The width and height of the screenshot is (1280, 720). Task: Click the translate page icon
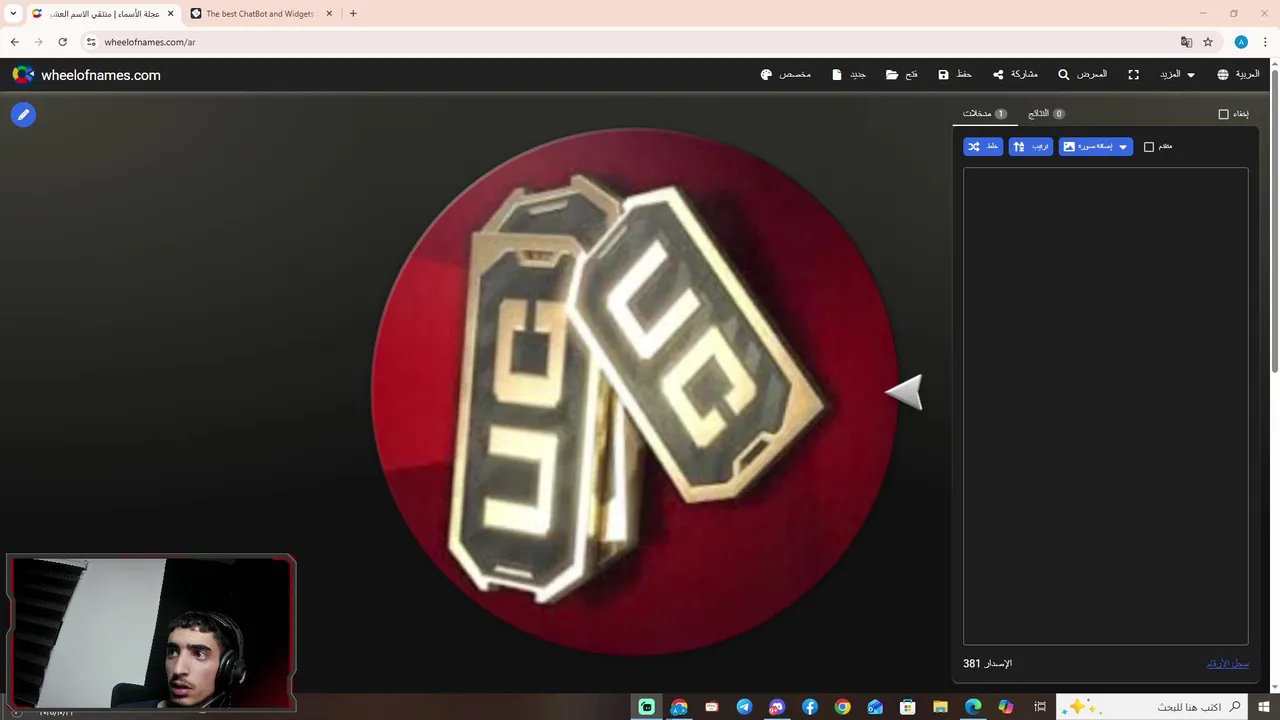pyautogui.click(x=1186, y=42)
